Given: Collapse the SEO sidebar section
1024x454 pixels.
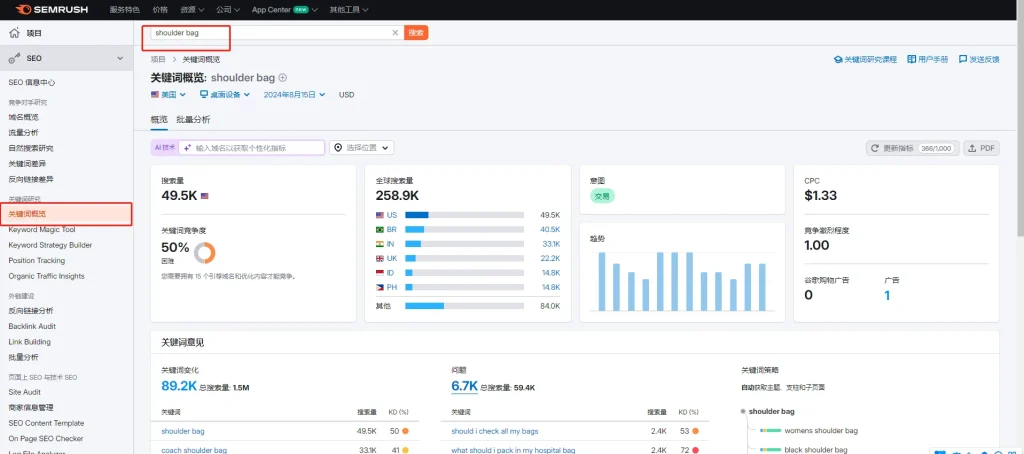Looking at the screenshot, I should [120, 59].
